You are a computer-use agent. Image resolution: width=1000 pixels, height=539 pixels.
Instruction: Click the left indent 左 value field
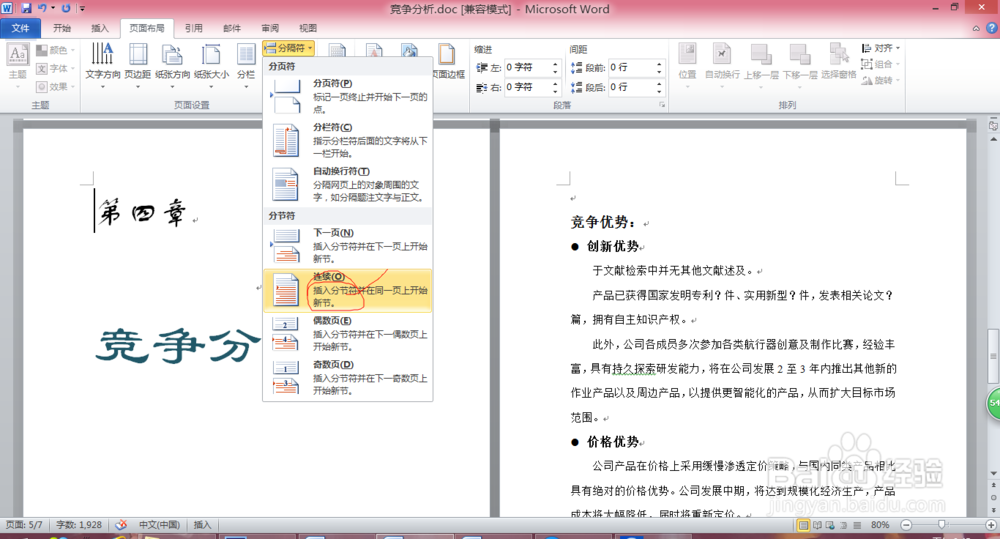(x=527, y=68)
